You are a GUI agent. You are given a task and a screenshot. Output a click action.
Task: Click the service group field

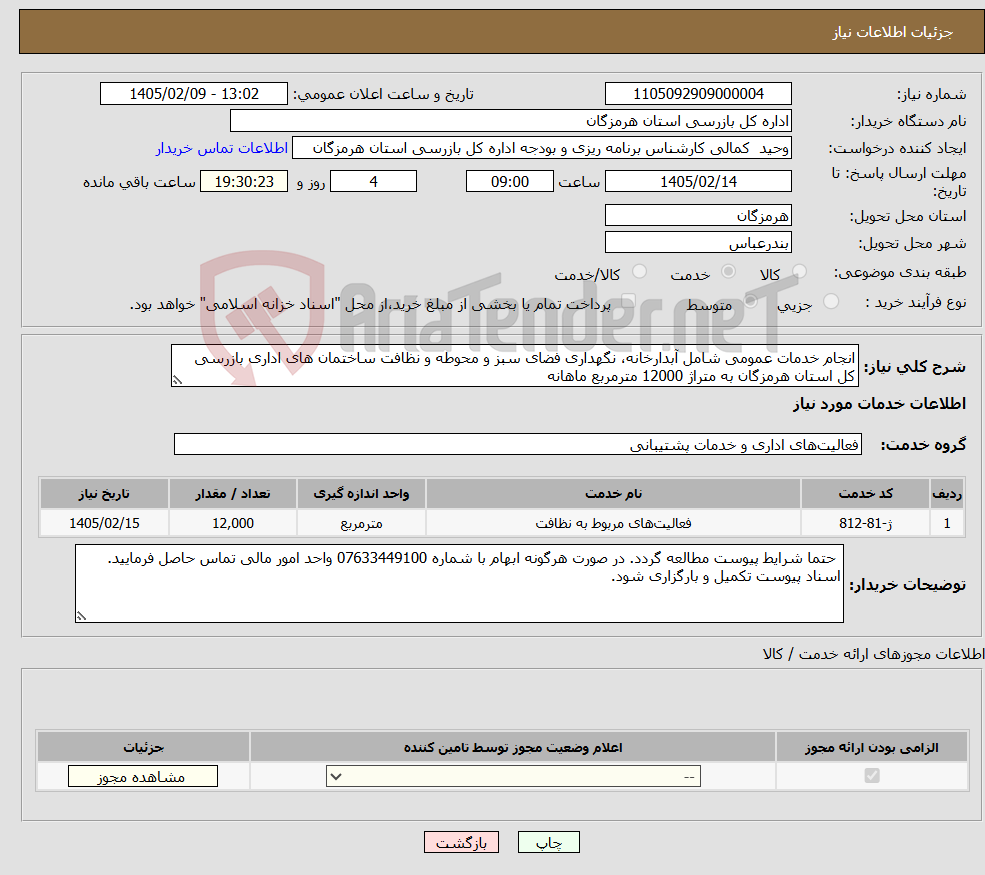518,444
